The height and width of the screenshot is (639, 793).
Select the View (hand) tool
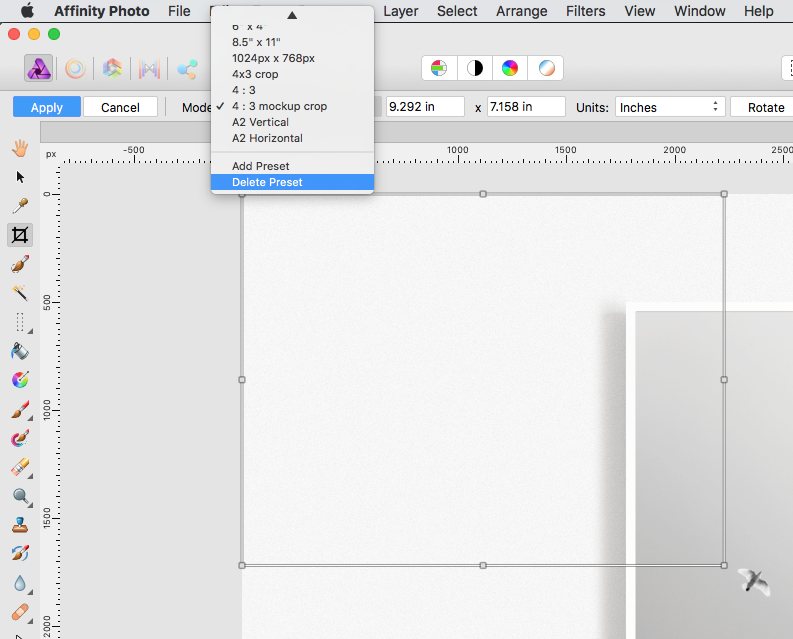(19, 148)
